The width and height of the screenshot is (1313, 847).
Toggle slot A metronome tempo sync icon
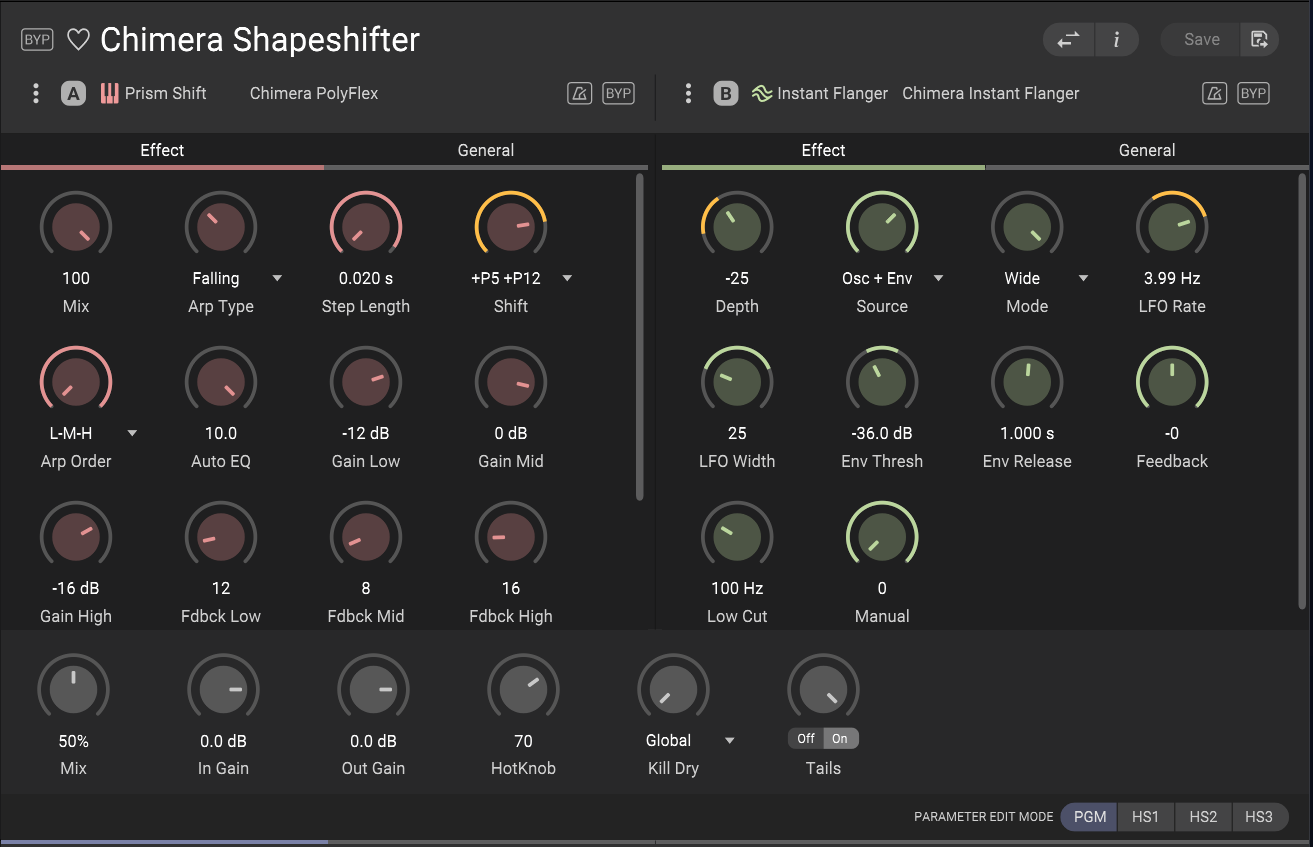coord(579,93)
